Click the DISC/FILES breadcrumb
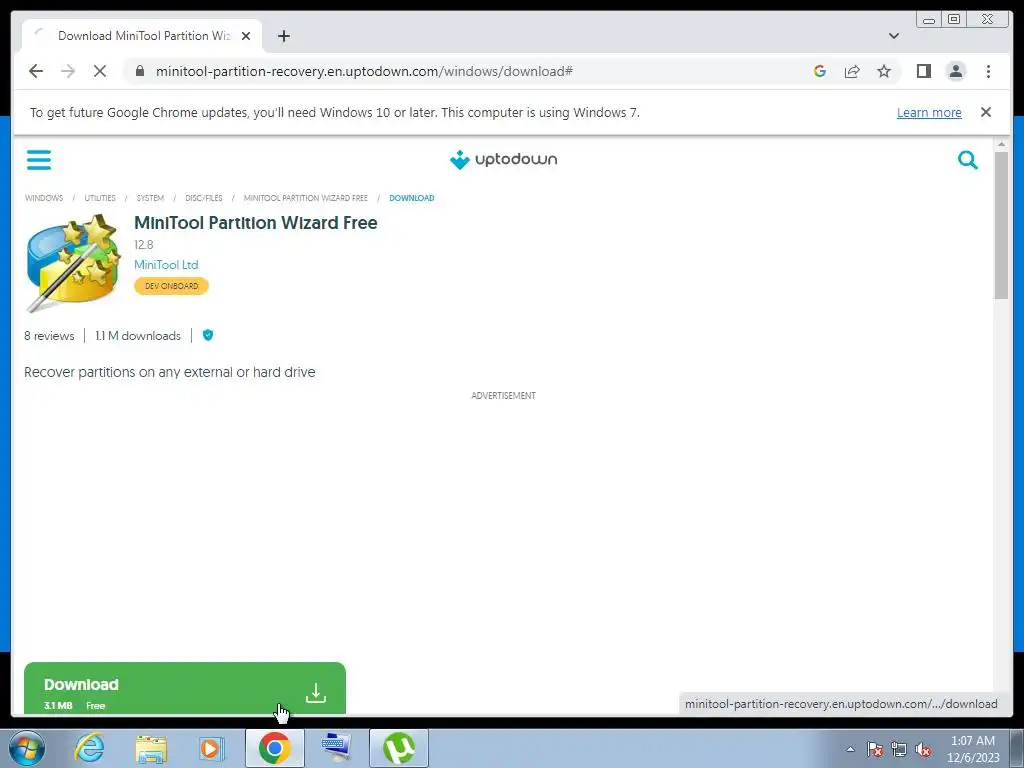This screenshot has height=768, width=1024. click(204, 198)
